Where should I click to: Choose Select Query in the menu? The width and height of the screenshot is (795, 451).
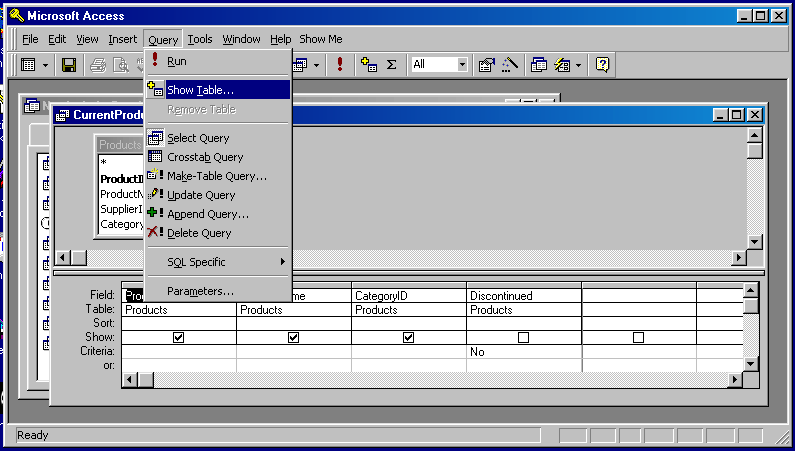click(218, 138)
